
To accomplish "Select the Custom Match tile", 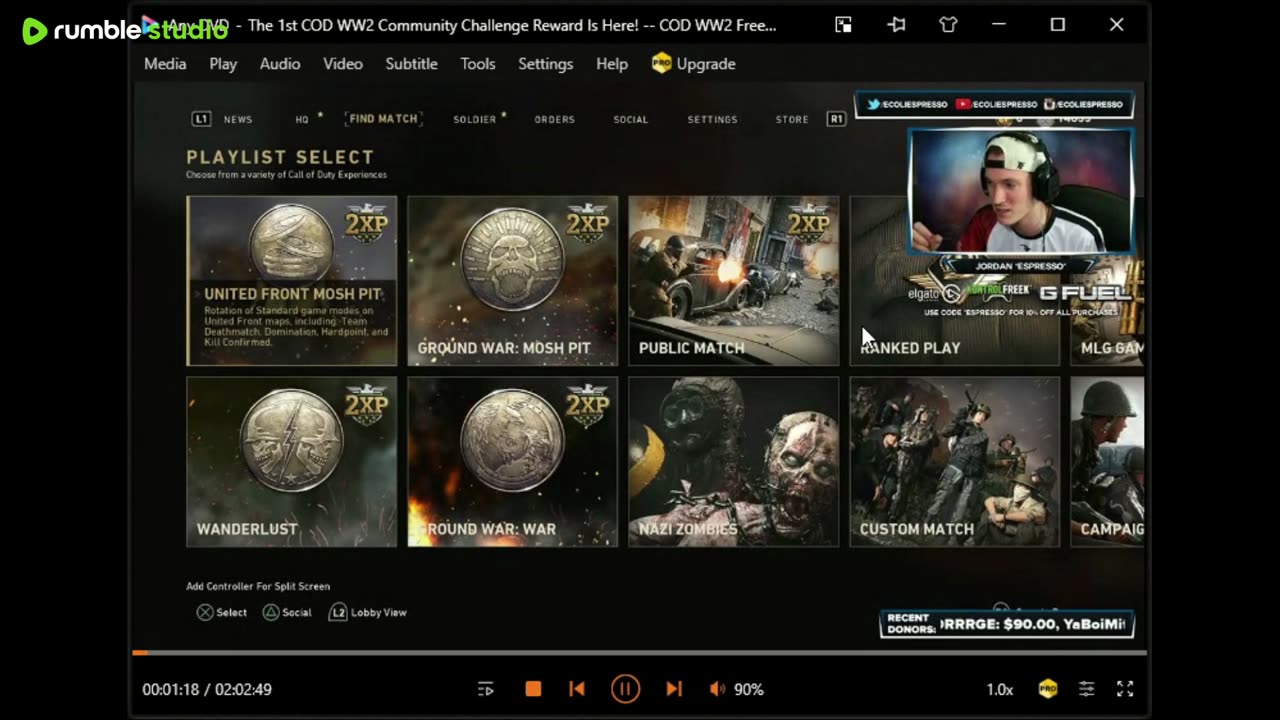I will [x=955, y=462].
